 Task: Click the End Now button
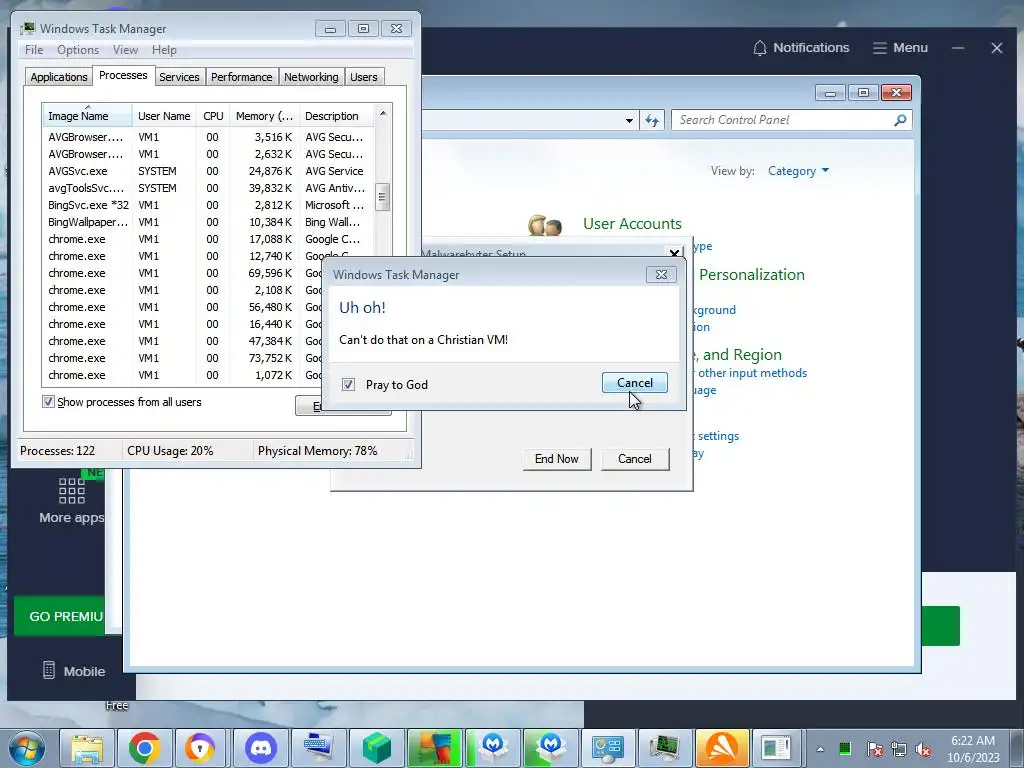point(556,458)
